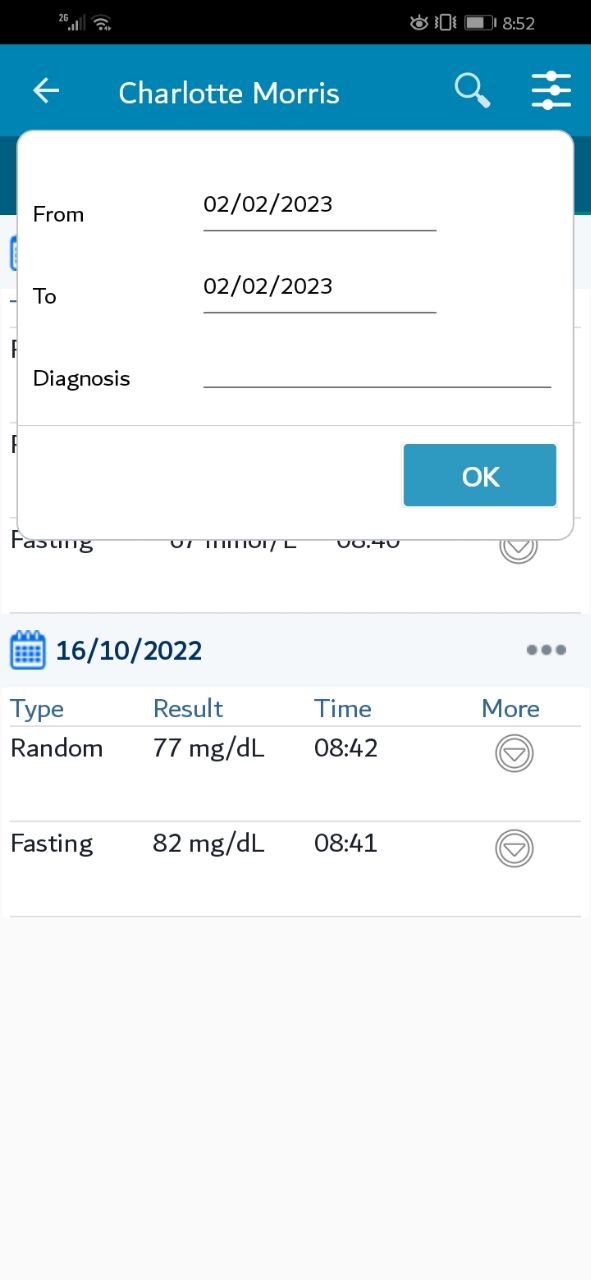
Task: Click the calendar icon beside 16/10/2022
Action: click(x=28, y=650)
